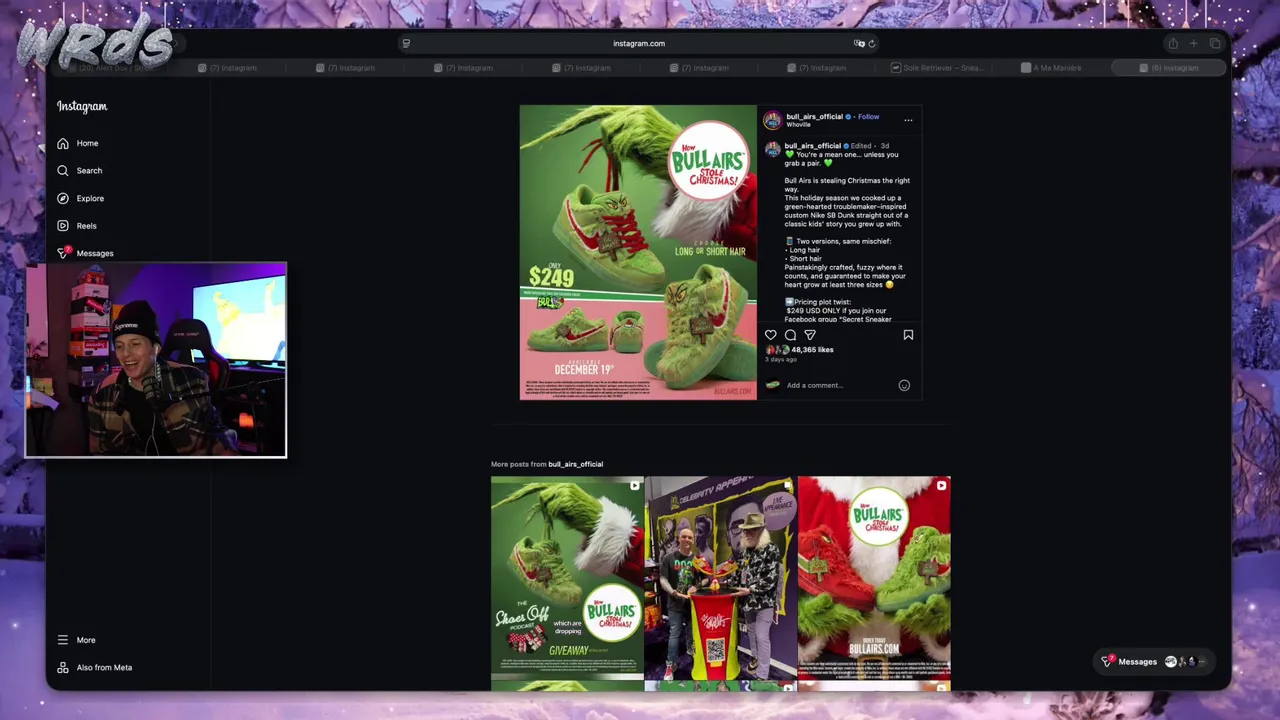Open the red Bullairs.com reel thumbnail
This screenshot has width=1280, height=720.
click(874, 578)
